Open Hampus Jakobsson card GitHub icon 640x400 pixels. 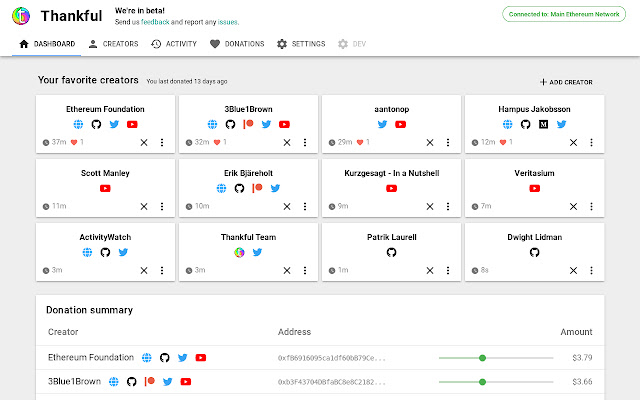tap(526, 124)
